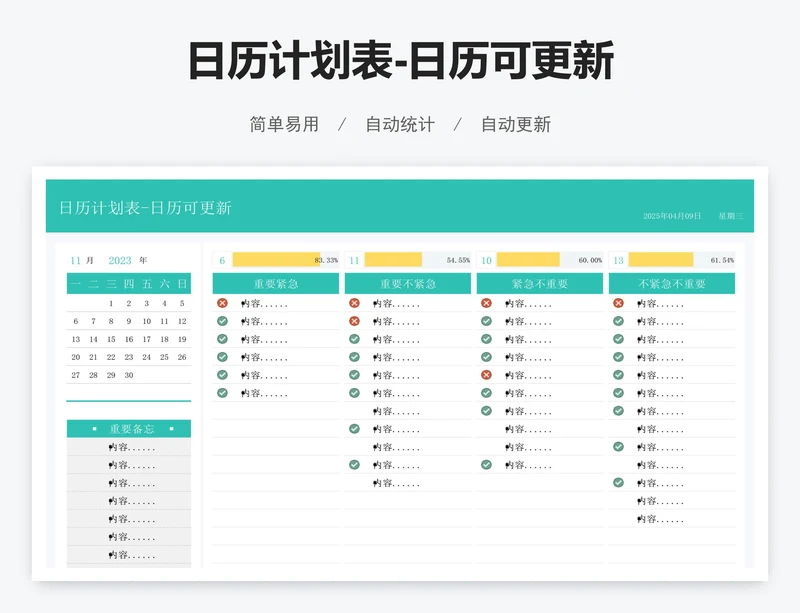Image resolution: width=800 pixels, height=613 pixels.
Task: Click the bottom green check in 不紧急不重要 column
Action: pyautogui.click(x=618, y=482)
